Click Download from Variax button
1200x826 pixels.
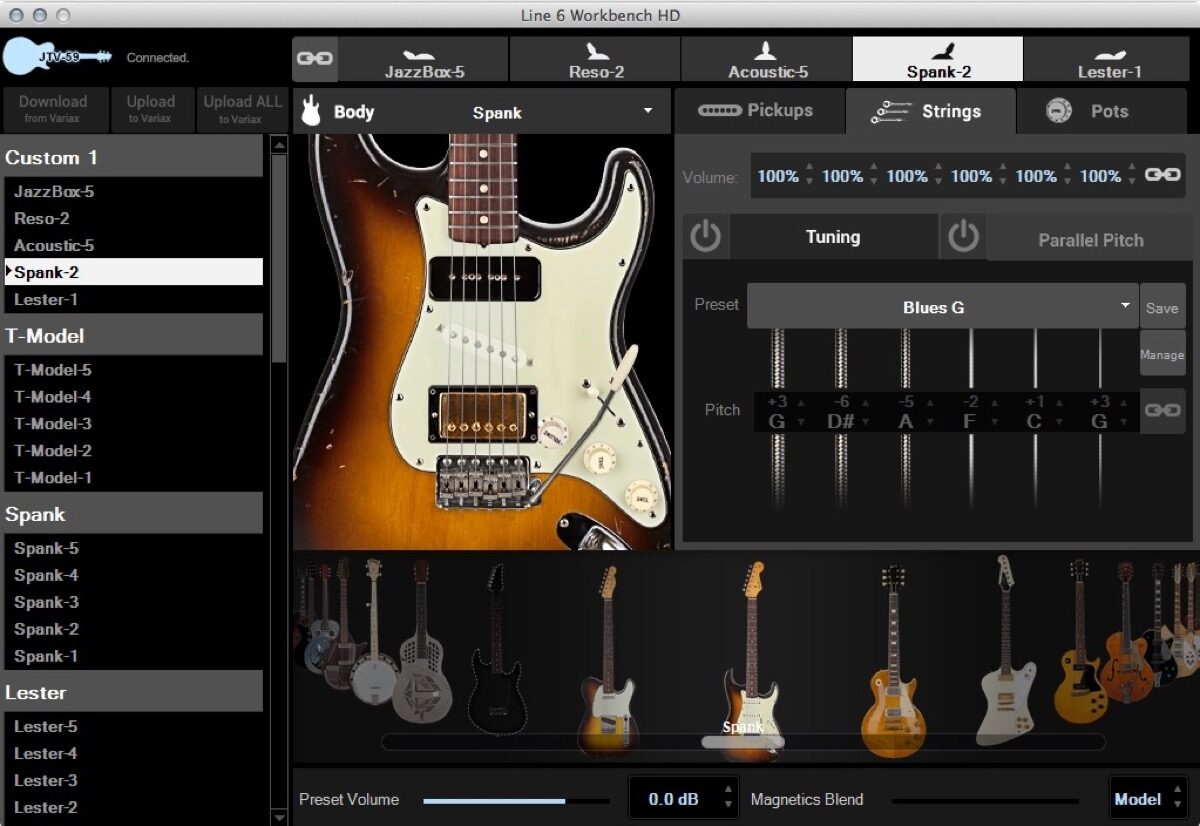click(53, 109)
